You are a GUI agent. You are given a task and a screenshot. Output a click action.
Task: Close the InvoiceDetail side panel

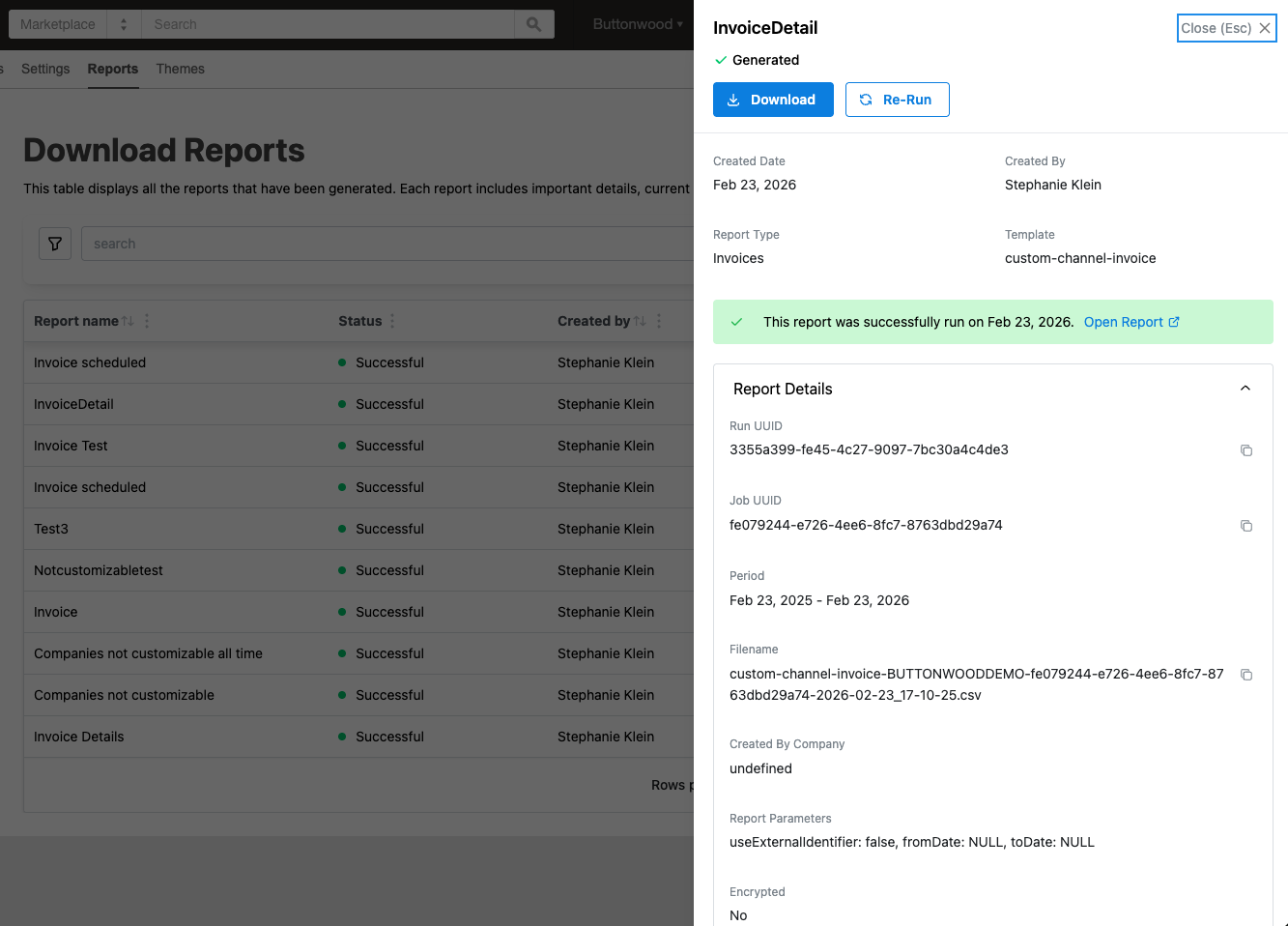coord(1226,28)
